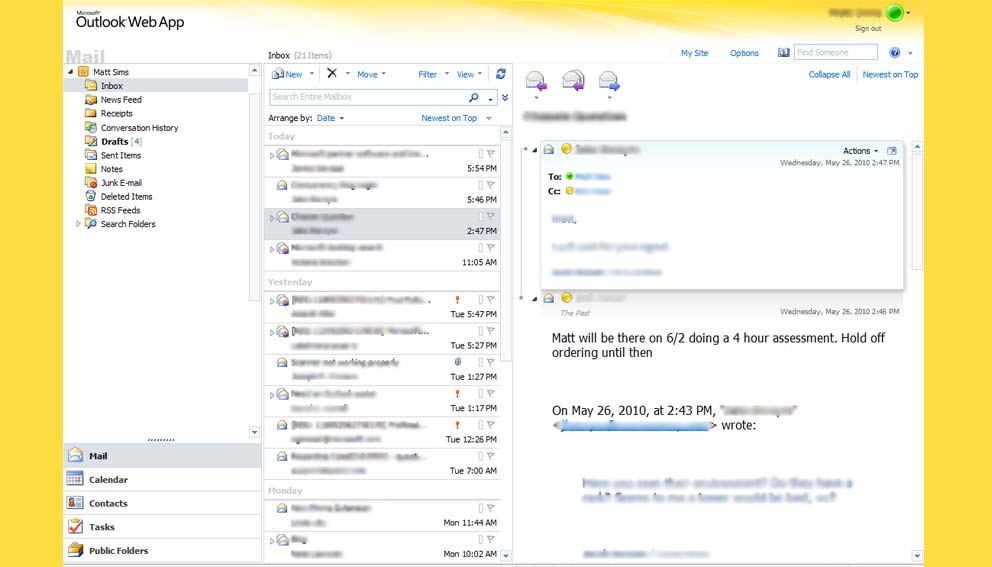Open the Actions menu in message
The width and height of the screenshot is (992, 567).
pos(860,151)
